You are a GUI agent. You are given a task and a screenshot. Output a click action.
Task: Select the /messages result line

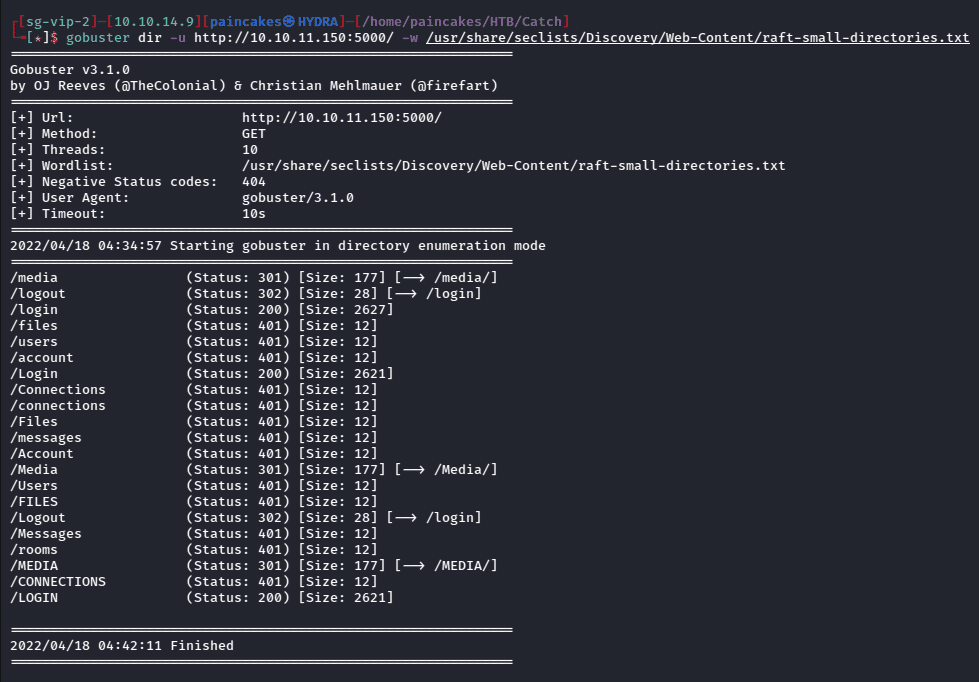click(194, 438)
